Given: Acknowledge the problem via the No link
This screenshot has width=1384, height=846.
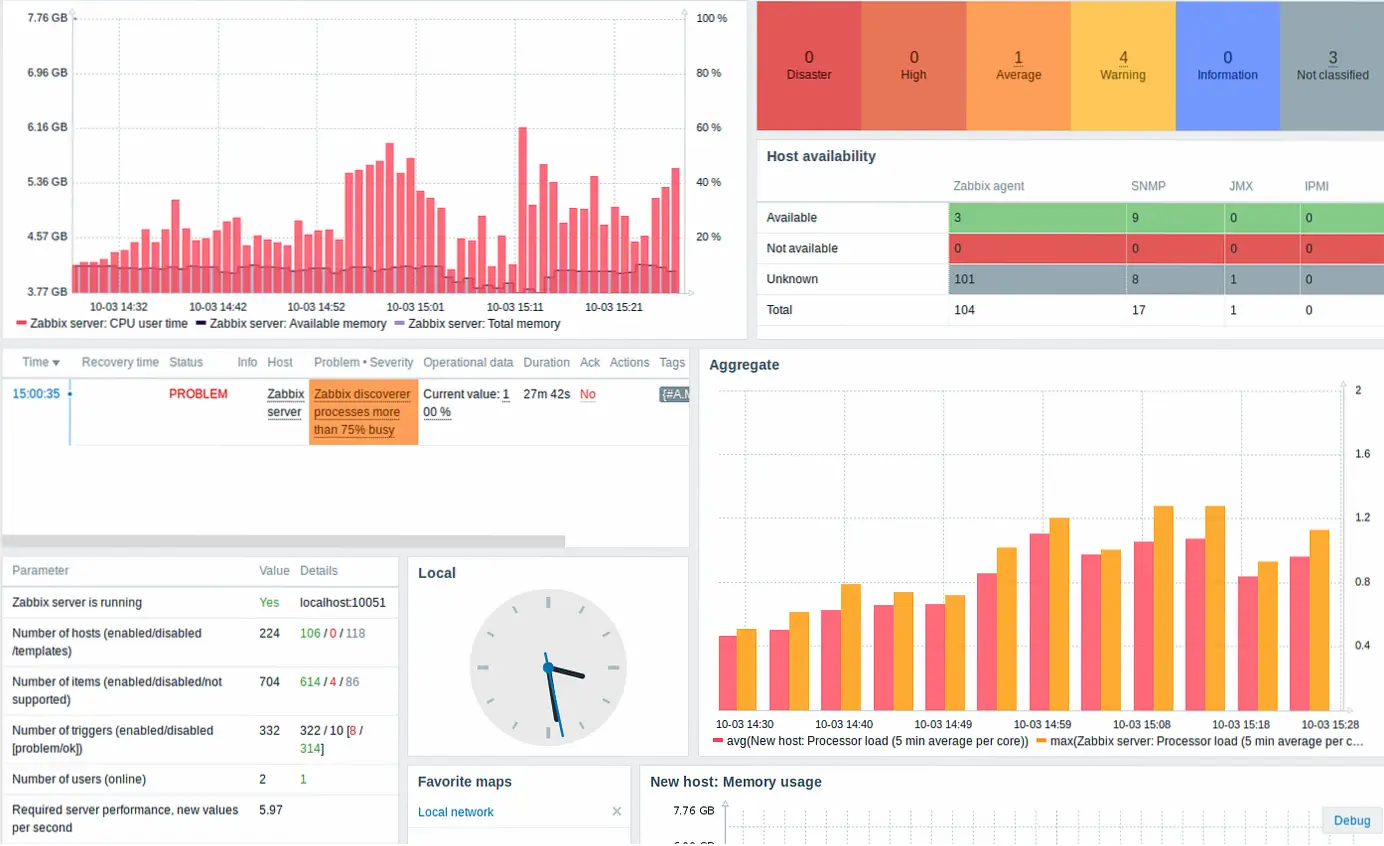Looking at the screenshot, I should point(587,395).
